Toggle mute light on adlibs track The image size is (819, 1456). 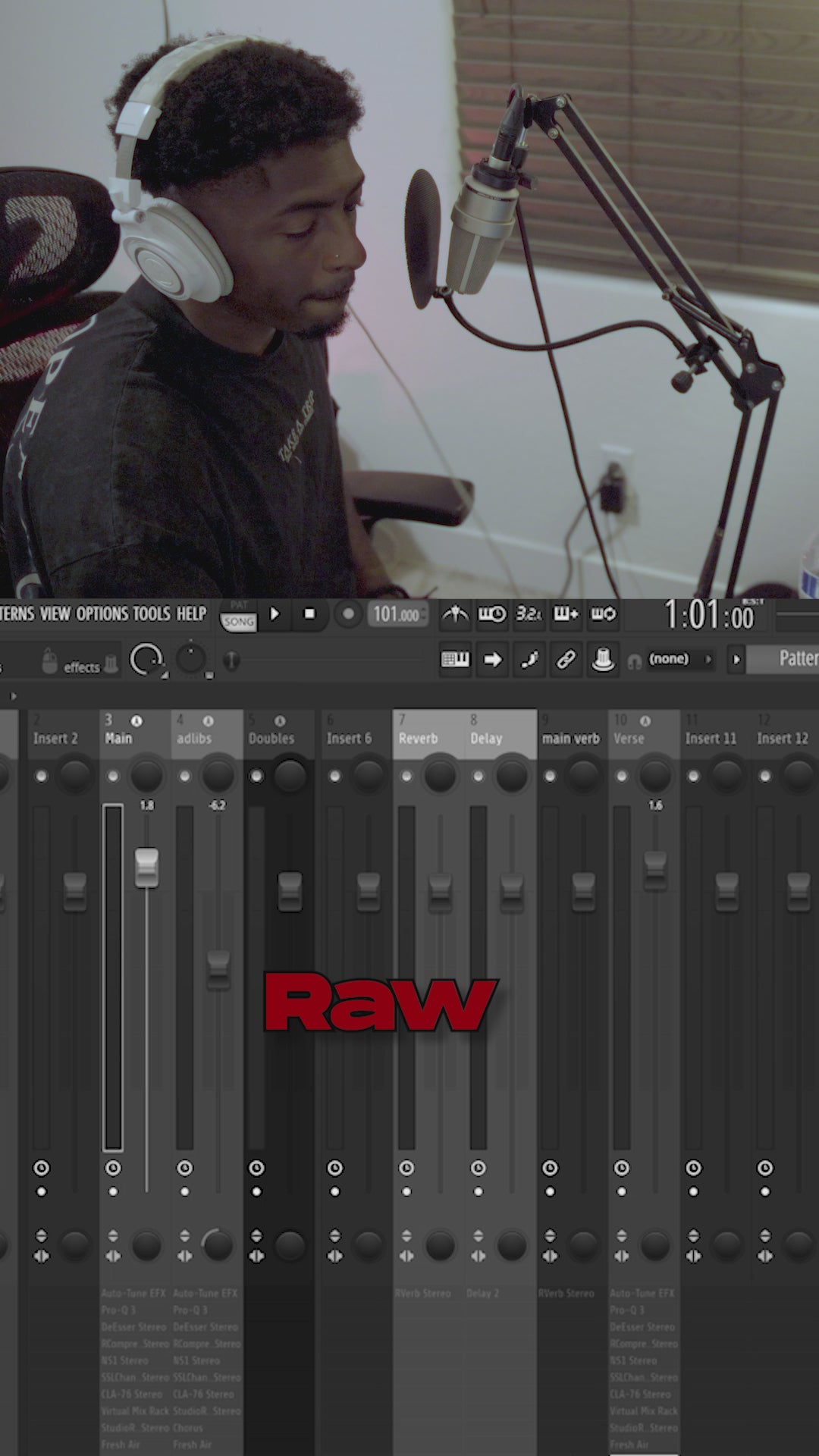184,776
